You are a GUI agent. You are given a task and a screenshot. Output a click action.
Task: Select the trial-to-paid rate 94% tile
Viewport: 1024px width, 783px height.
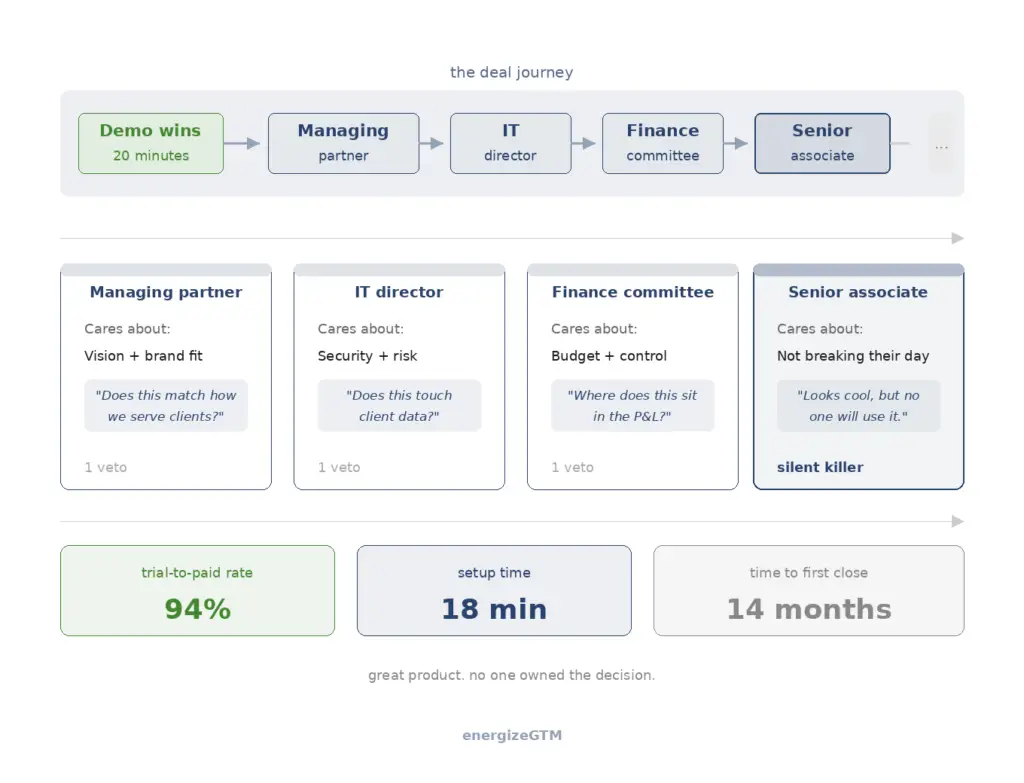(x=197, y=591)
